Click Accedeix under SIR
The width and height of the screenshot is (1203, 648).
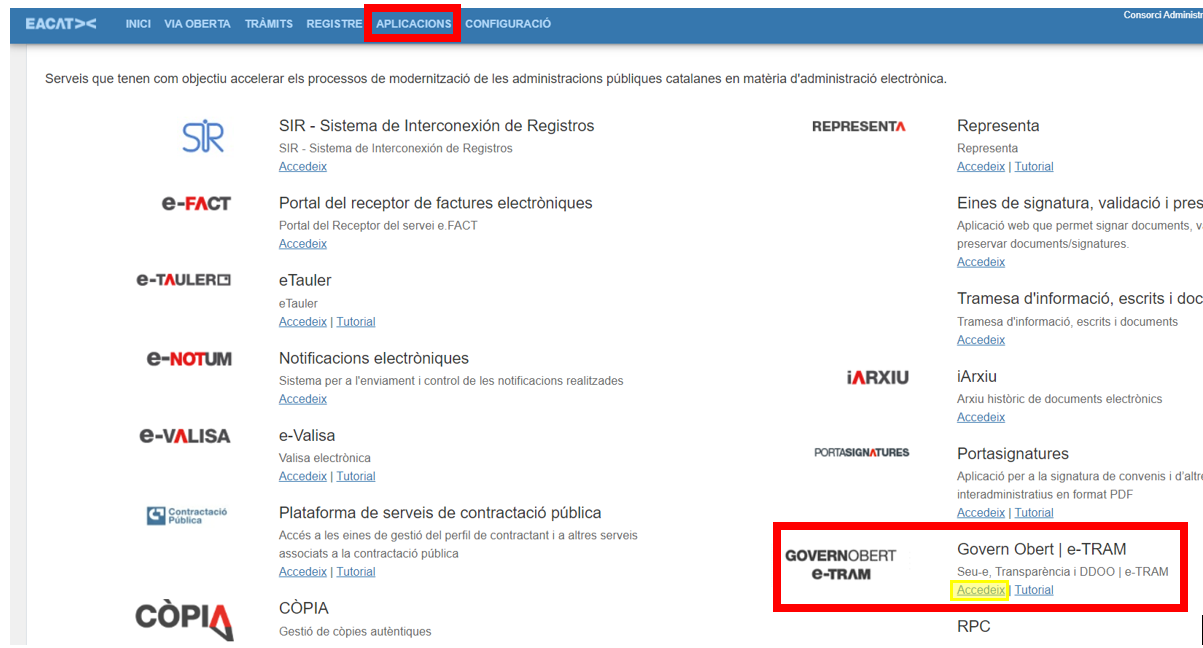click(303, 167)
